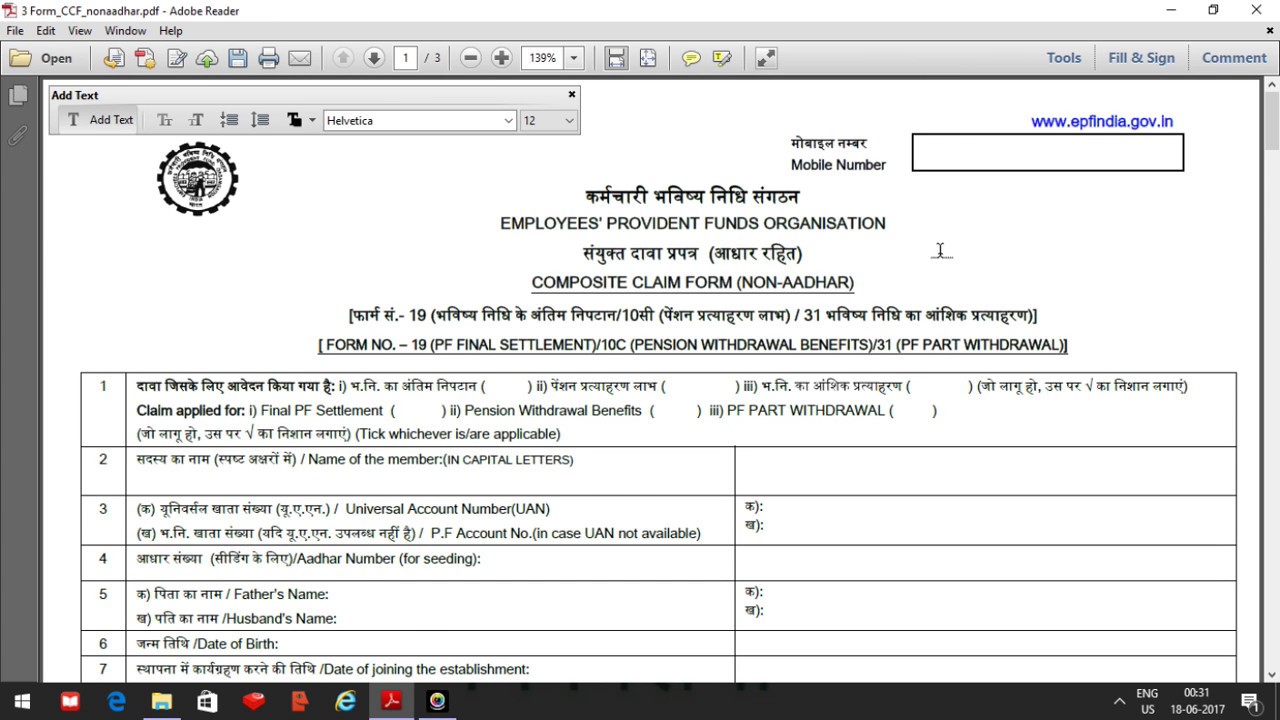Open the Window menu

pyautogui.click(x=125, y=31)
